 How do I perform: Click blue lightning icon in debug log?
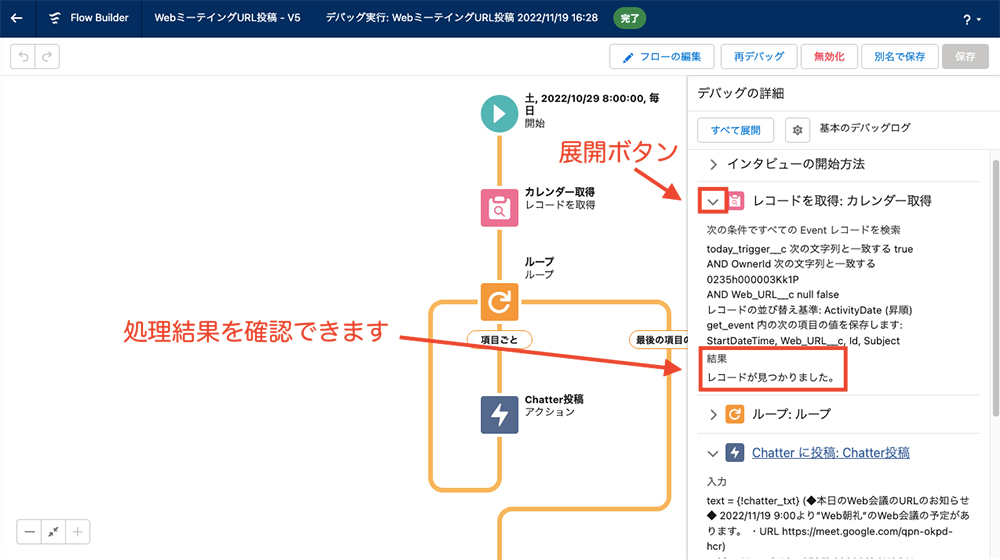[735, 453]
